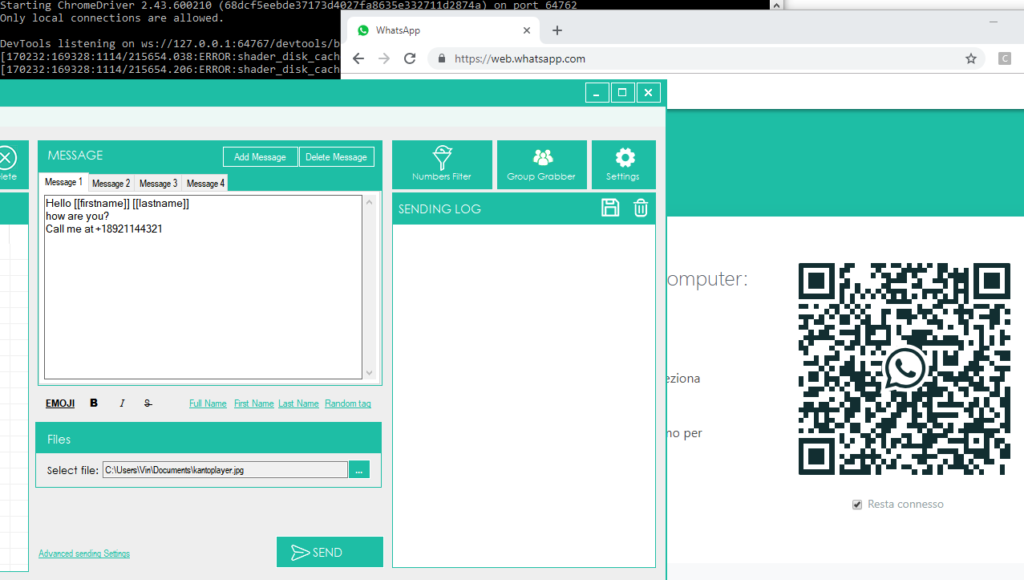
Task: Open the Settings gear panel
Action: click(x=624, y=164)
